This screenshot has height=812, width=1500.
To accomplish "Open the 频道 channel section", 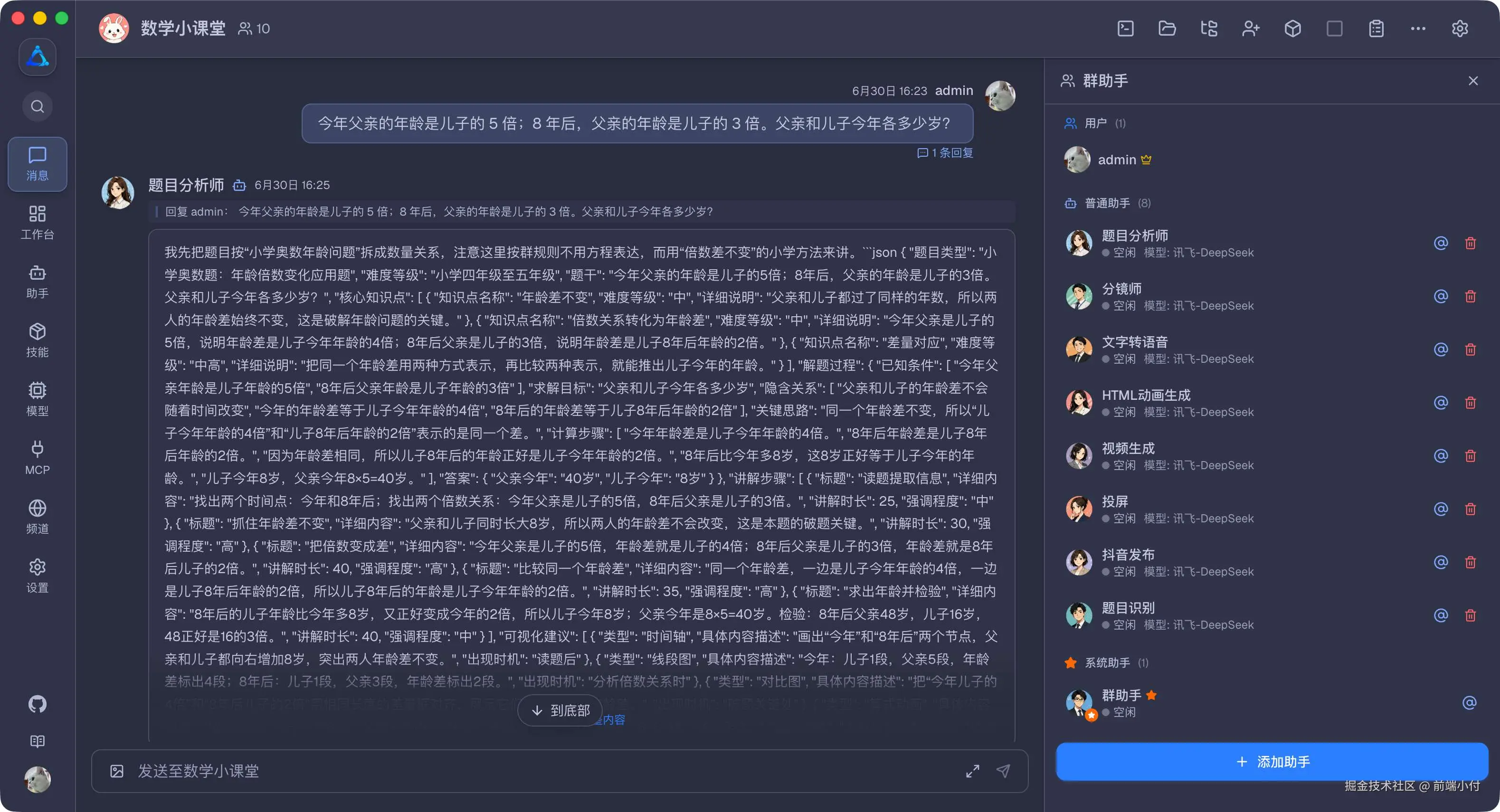I will 37,516.
